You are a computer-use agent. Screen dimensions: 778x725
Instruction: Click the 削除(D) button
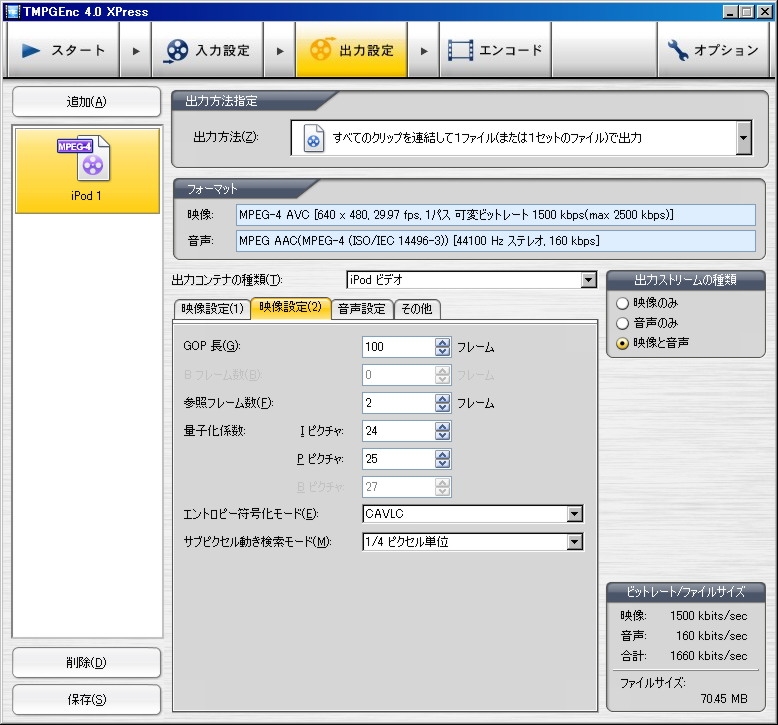click(x=87, y=662)
